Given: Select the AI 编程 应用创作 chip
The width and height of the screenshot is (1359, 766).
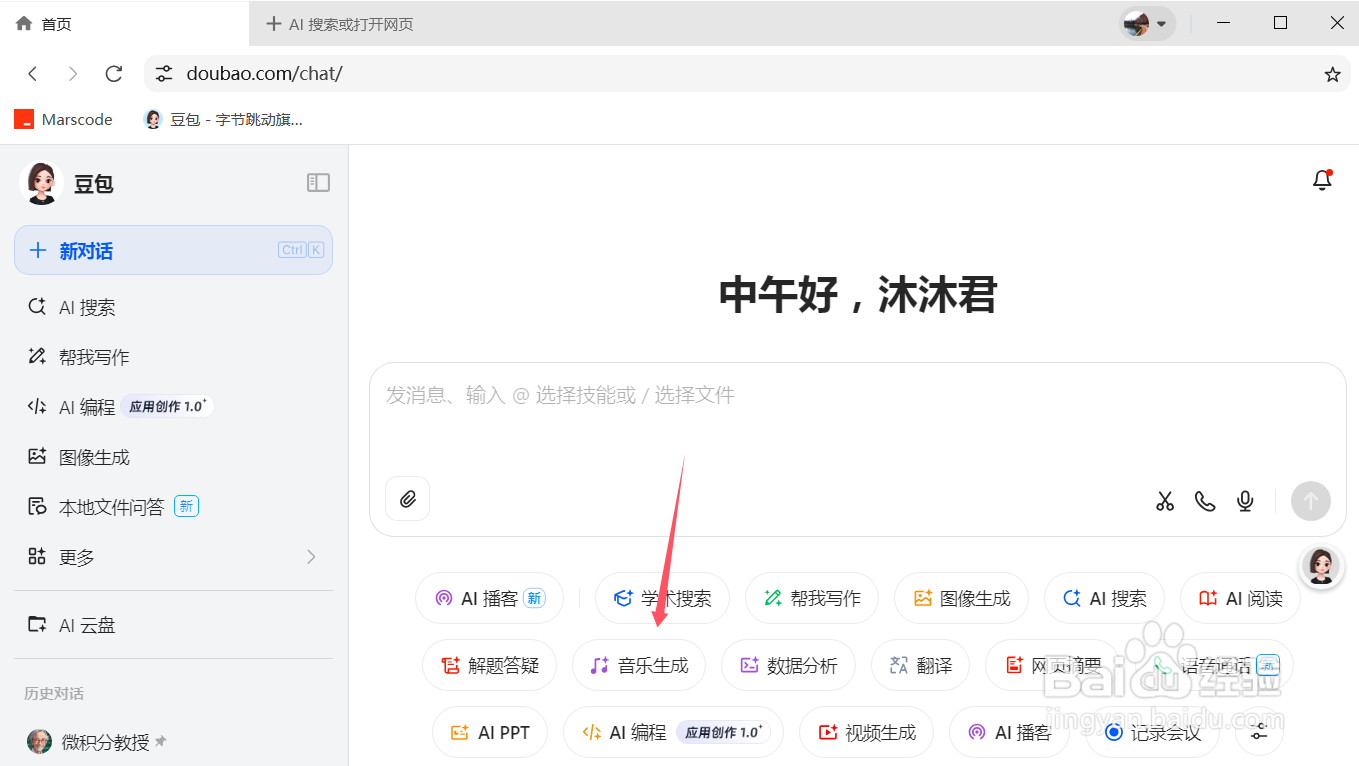Looking at the screenshot, I should pos(673,732).
